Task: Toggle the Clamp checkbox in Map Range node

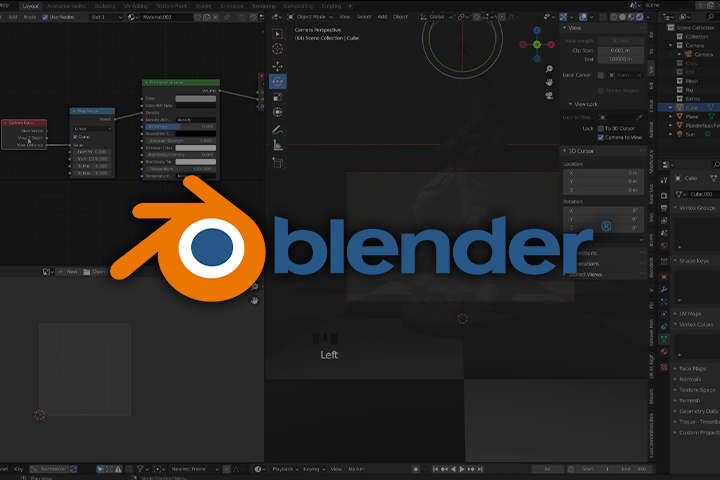Action: click(75, 137)
